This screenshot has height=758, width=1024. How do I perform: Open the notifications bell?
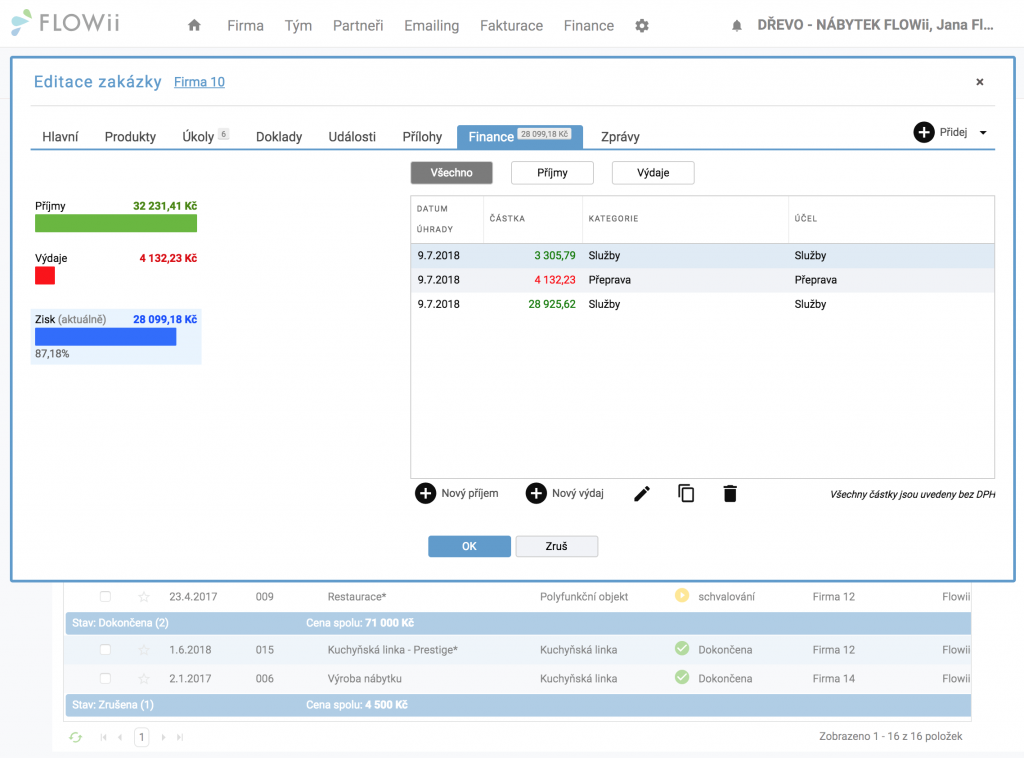737,25
